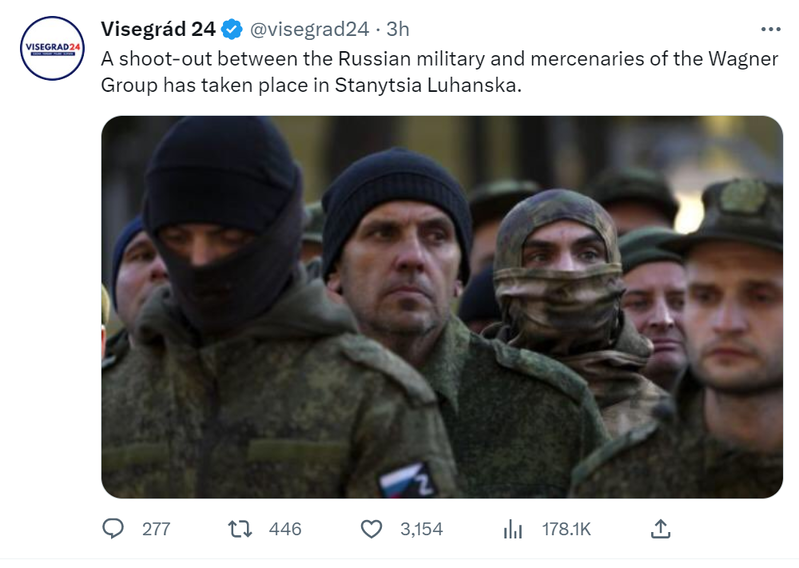Open the 3h timestamp link
The height and width of the screenshot is (568, 799).
tap(397, 30)
